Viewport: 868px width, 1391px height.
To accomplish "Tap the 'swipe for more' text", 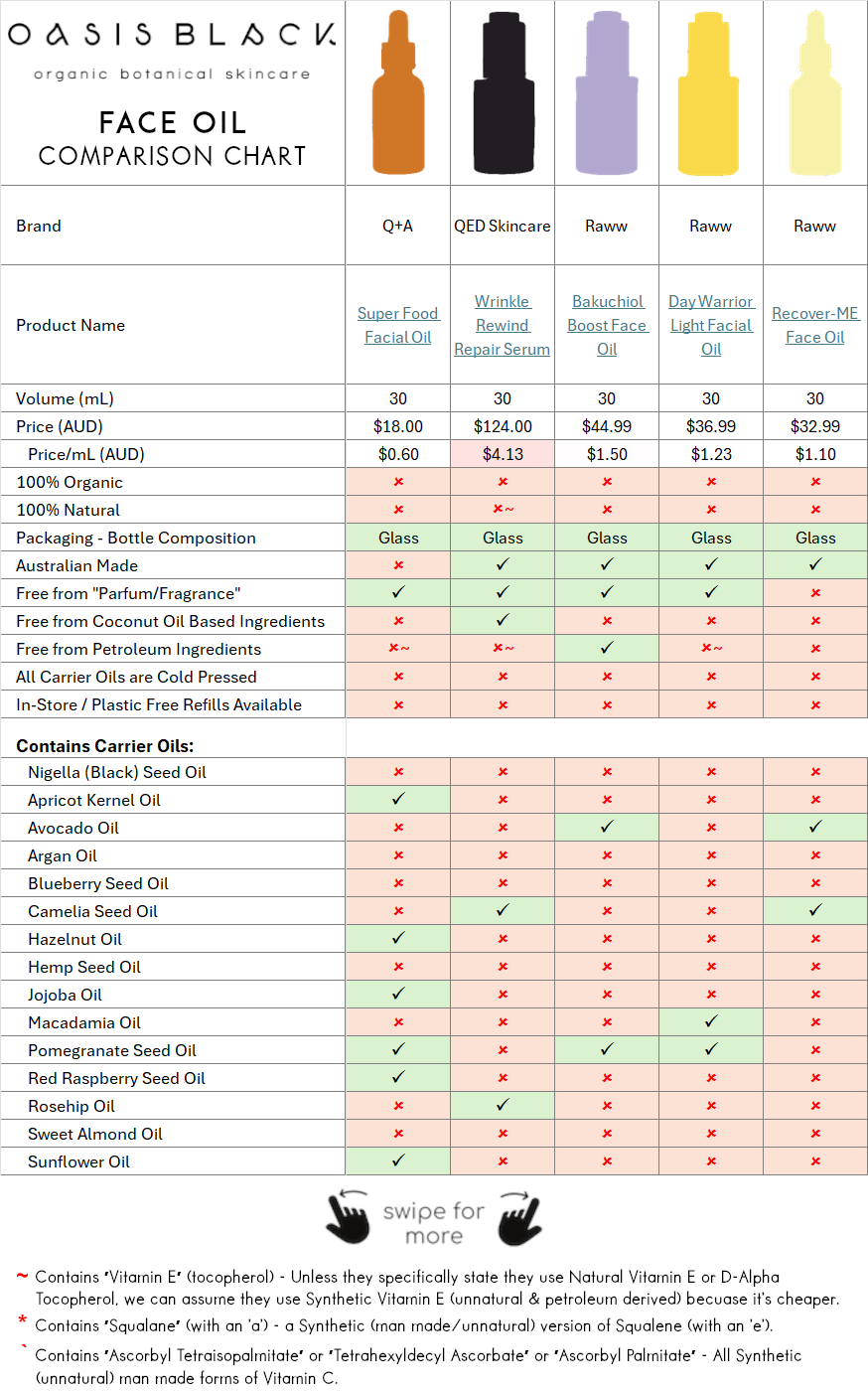I will pyautogui.click(x=434, y=1223).
